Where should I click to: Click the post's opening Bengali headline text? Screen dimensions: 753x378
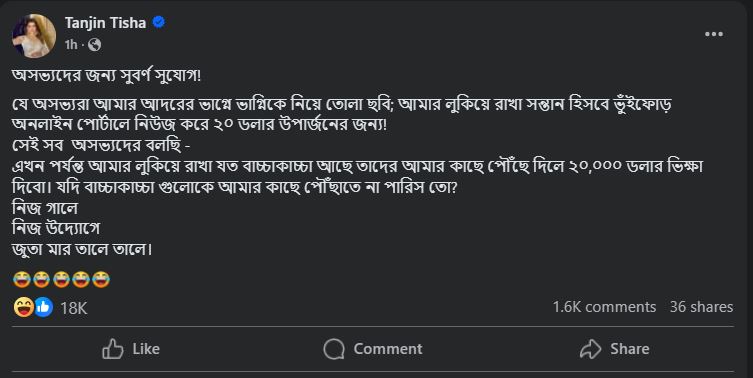coord(106,75)
